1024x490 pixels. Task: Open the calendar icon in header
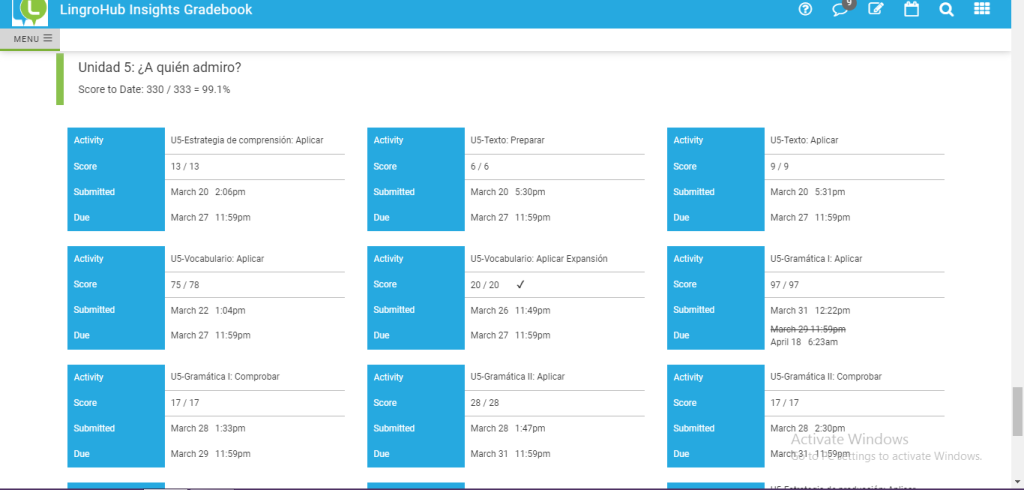912,9
